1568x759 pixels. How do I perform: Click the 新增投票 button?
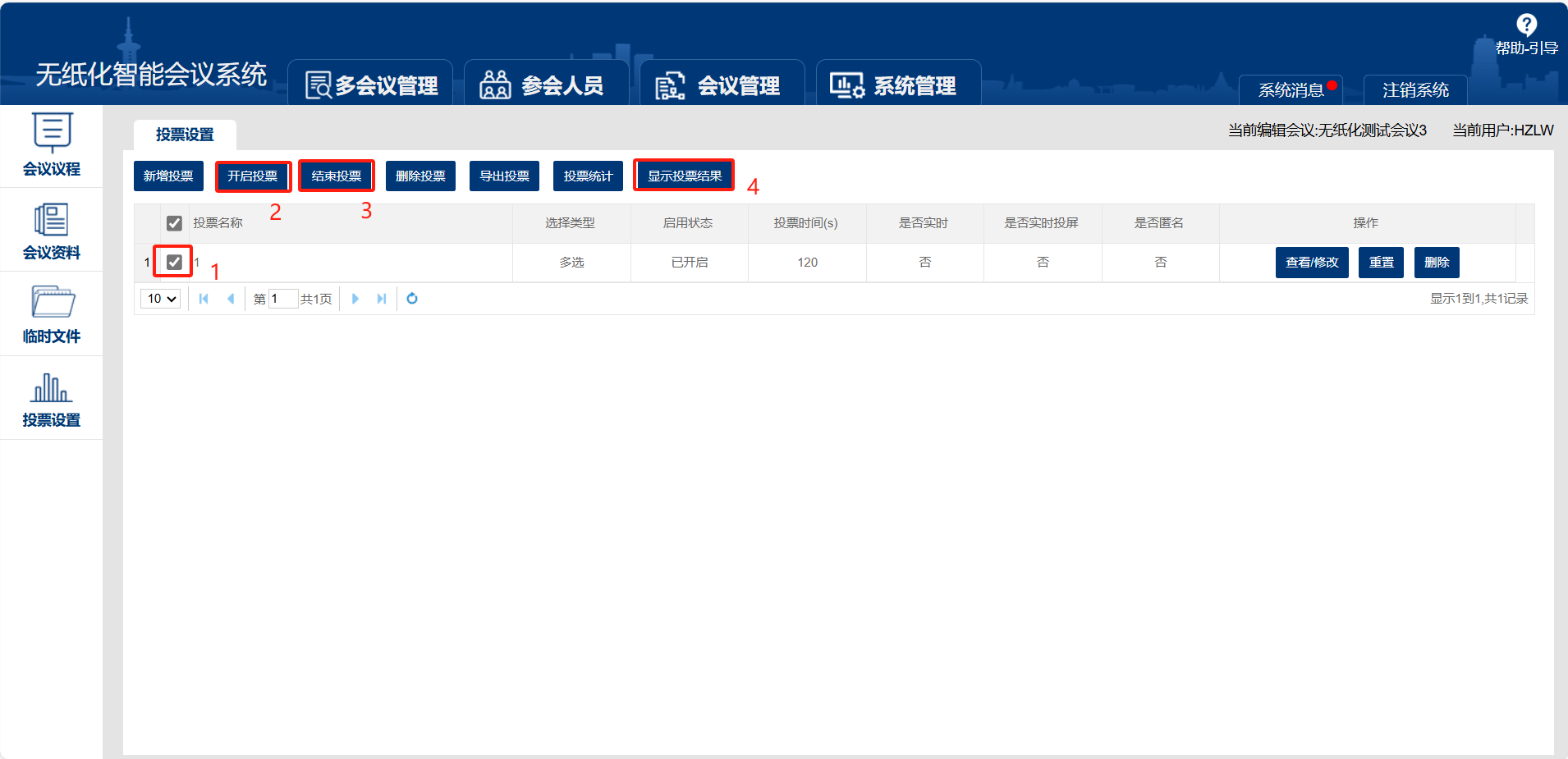tap(168, 176)
